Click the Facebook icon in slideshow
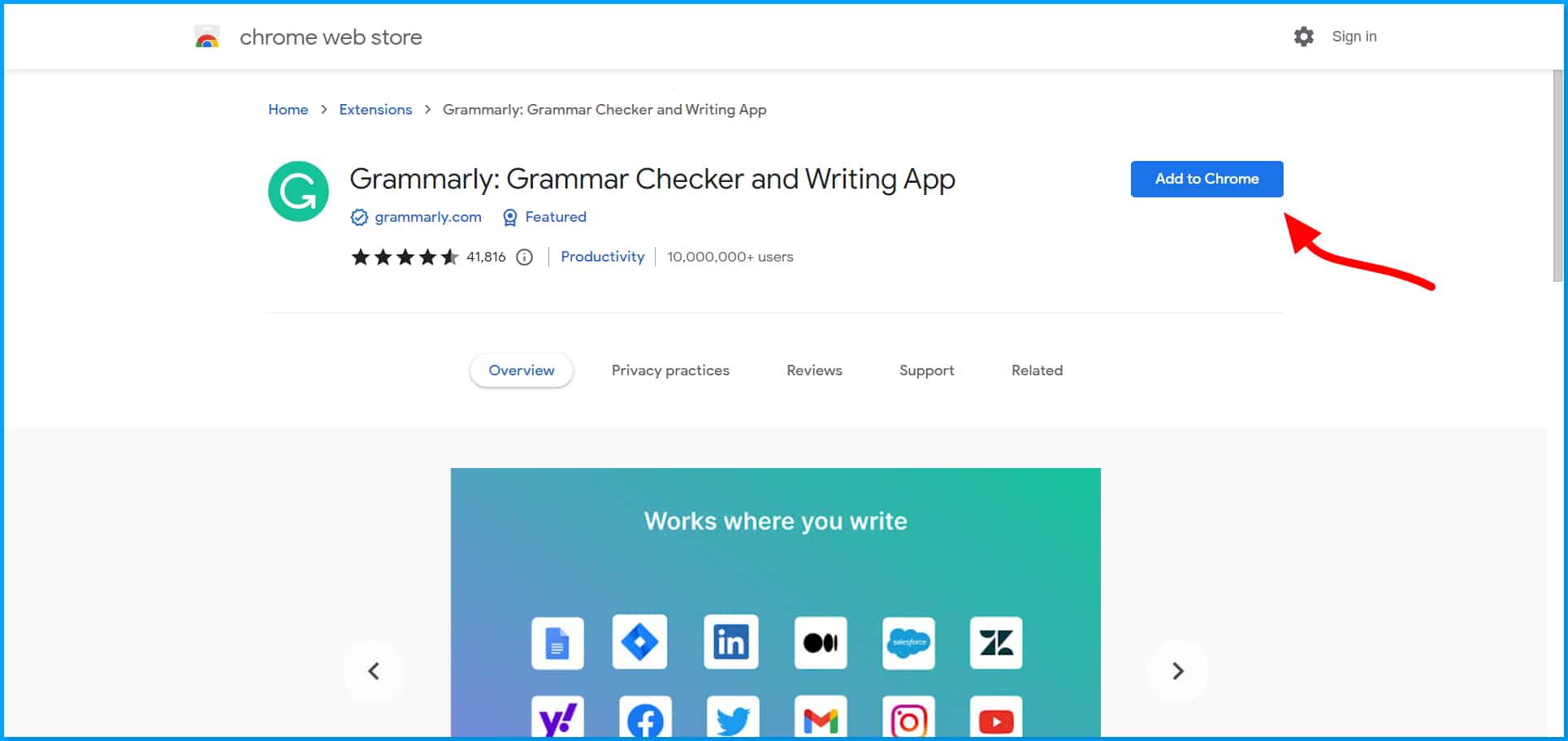This screenshot has width=1568, height=741. click(645, 717)
